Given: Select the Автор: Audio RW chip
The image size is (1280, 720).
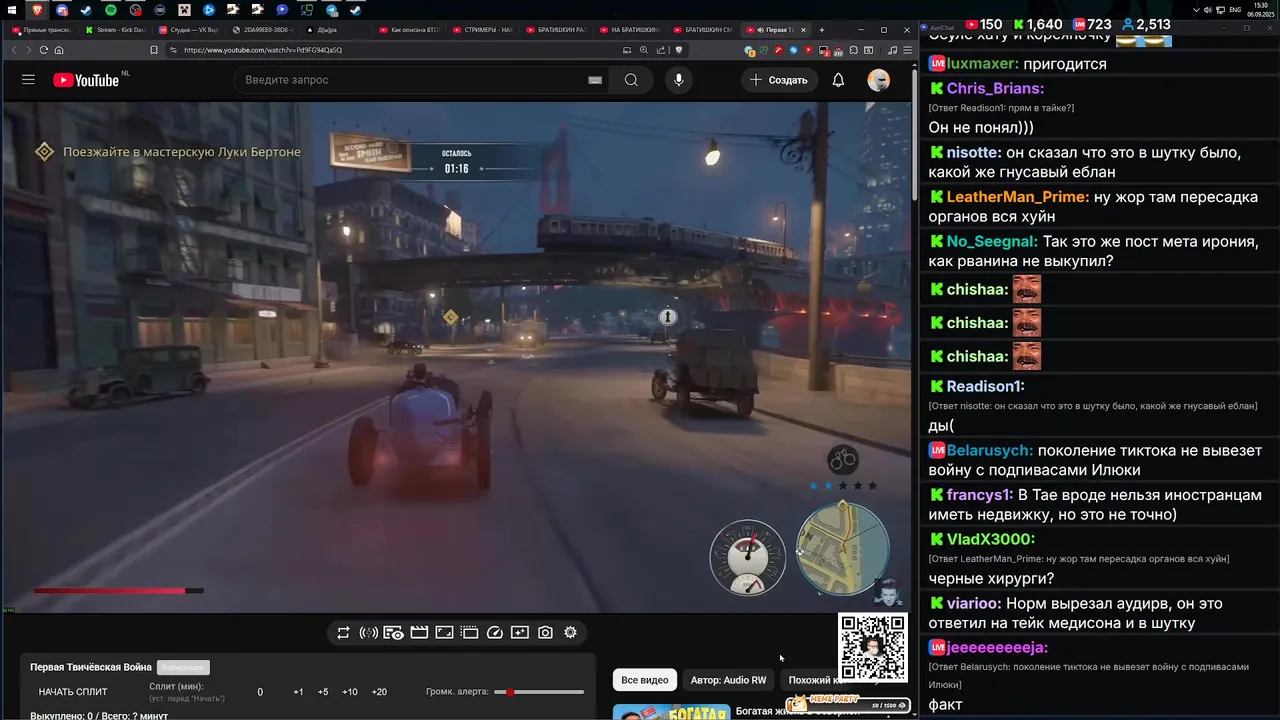Looking at the screenshot, I should pos(728,680).
